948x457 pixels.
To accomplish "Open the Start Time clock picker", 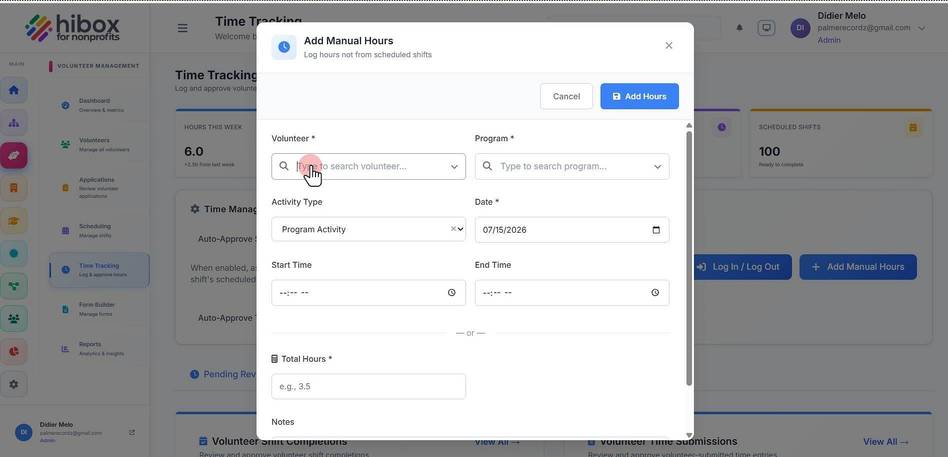I will 452,293.
